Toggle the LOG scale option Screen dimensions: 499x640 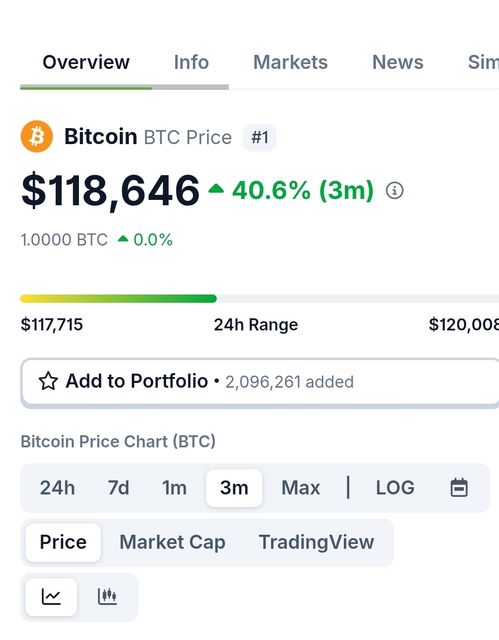tap(395, 488)
